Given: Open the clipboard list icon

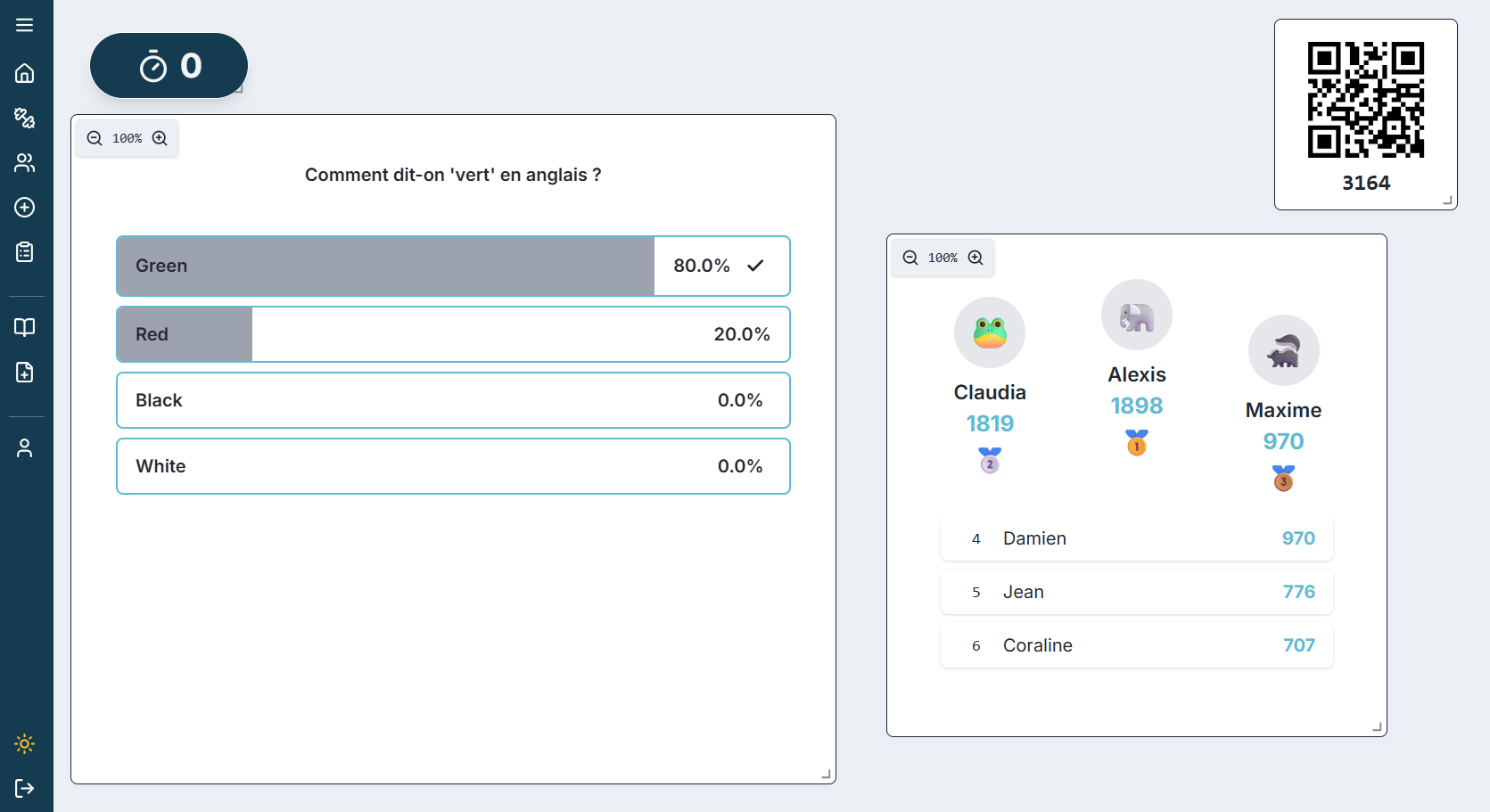Looking at the screenshot, I should tap(25, 252).
